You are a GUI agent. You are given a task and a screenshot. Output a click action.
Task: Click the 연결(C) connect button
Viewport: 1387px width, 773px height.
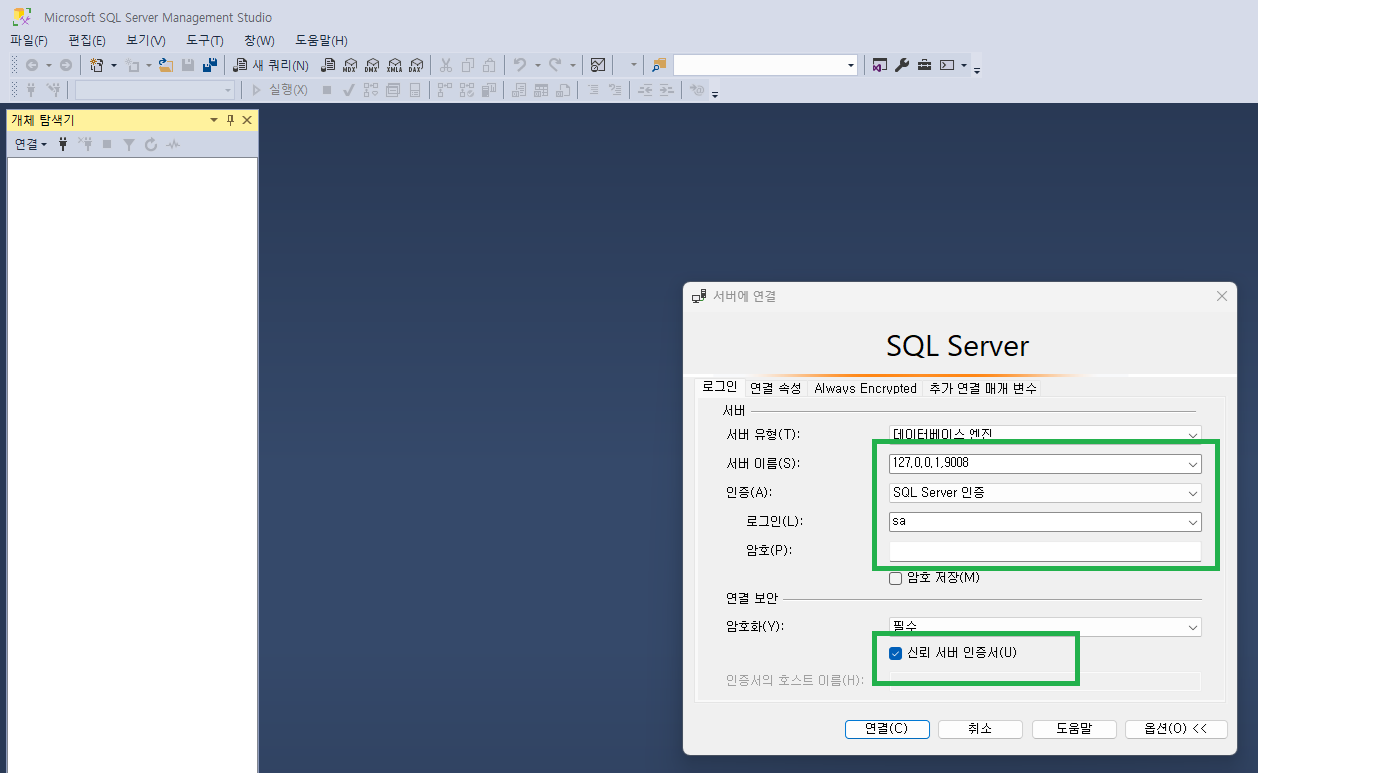click(x=887, y=729)
